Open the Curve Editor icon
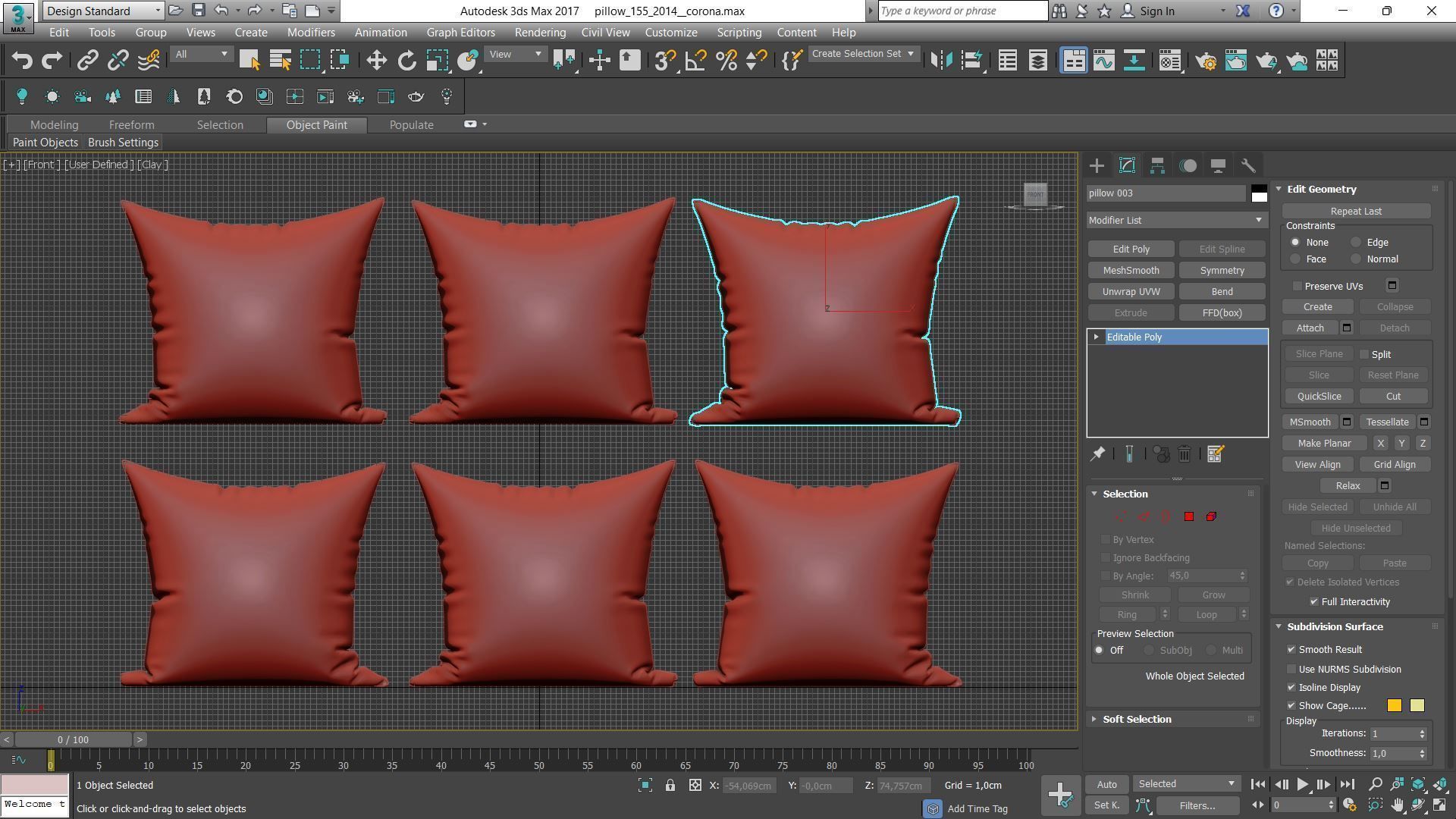1456x819 pixels. [x=1104, y=61]
